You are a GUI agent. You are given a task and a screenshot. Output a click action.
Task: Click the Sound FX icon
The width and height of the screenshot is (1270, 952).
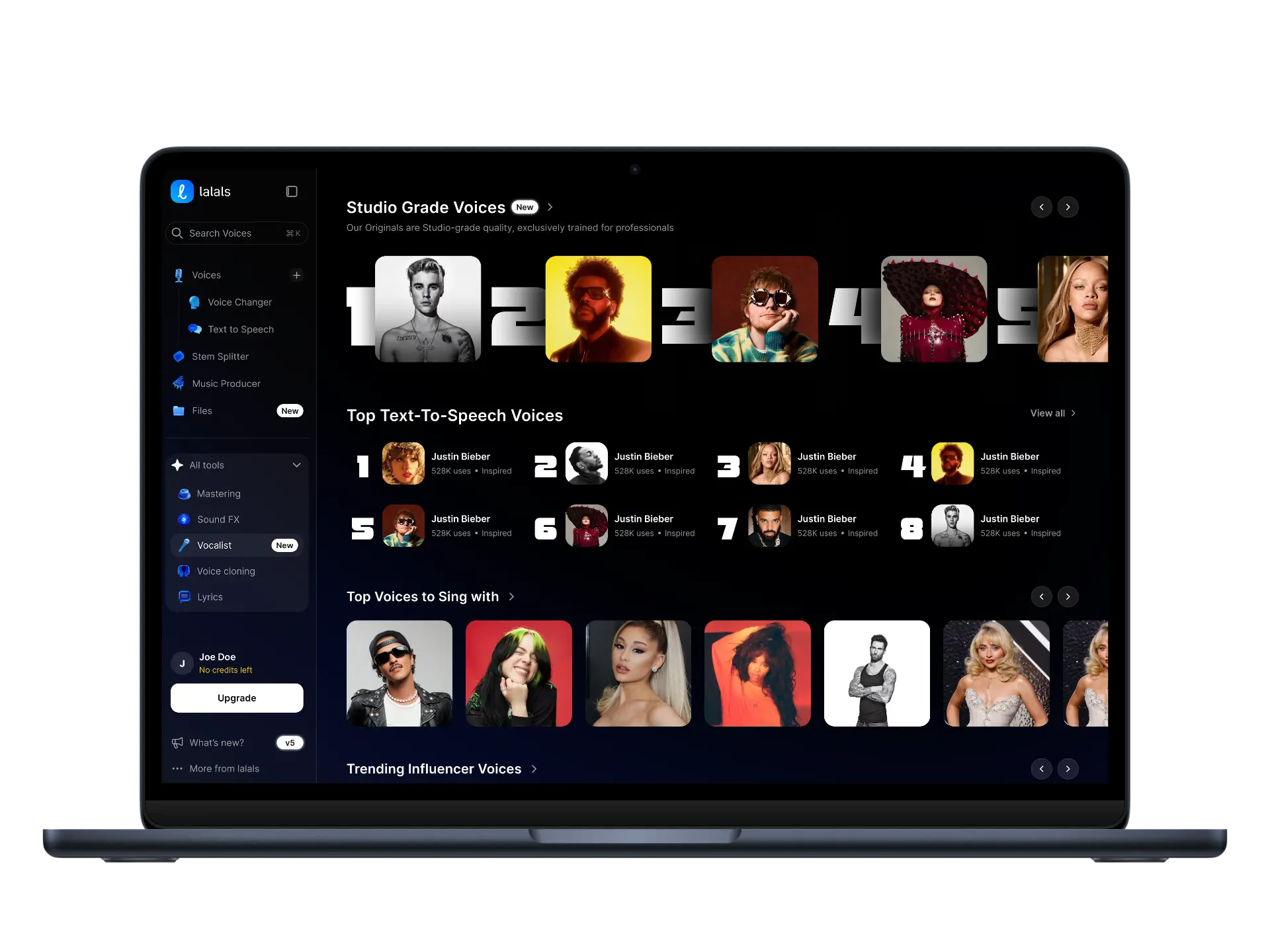pyautogui.click(x=185, y=520)
